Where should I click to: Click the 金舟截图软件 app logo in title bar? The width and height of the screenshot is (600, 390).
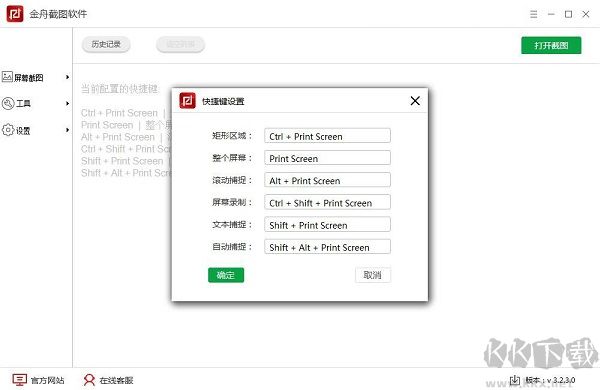pos(15,14)
